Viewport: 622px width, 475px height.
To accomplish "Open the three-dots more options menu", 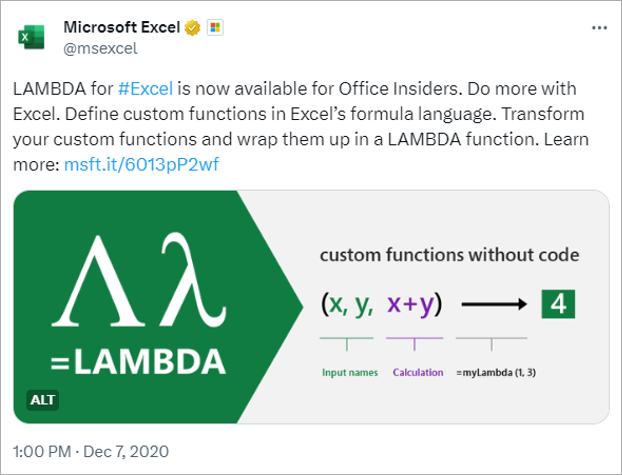I will pyautogui.click(x=599, y=28).
